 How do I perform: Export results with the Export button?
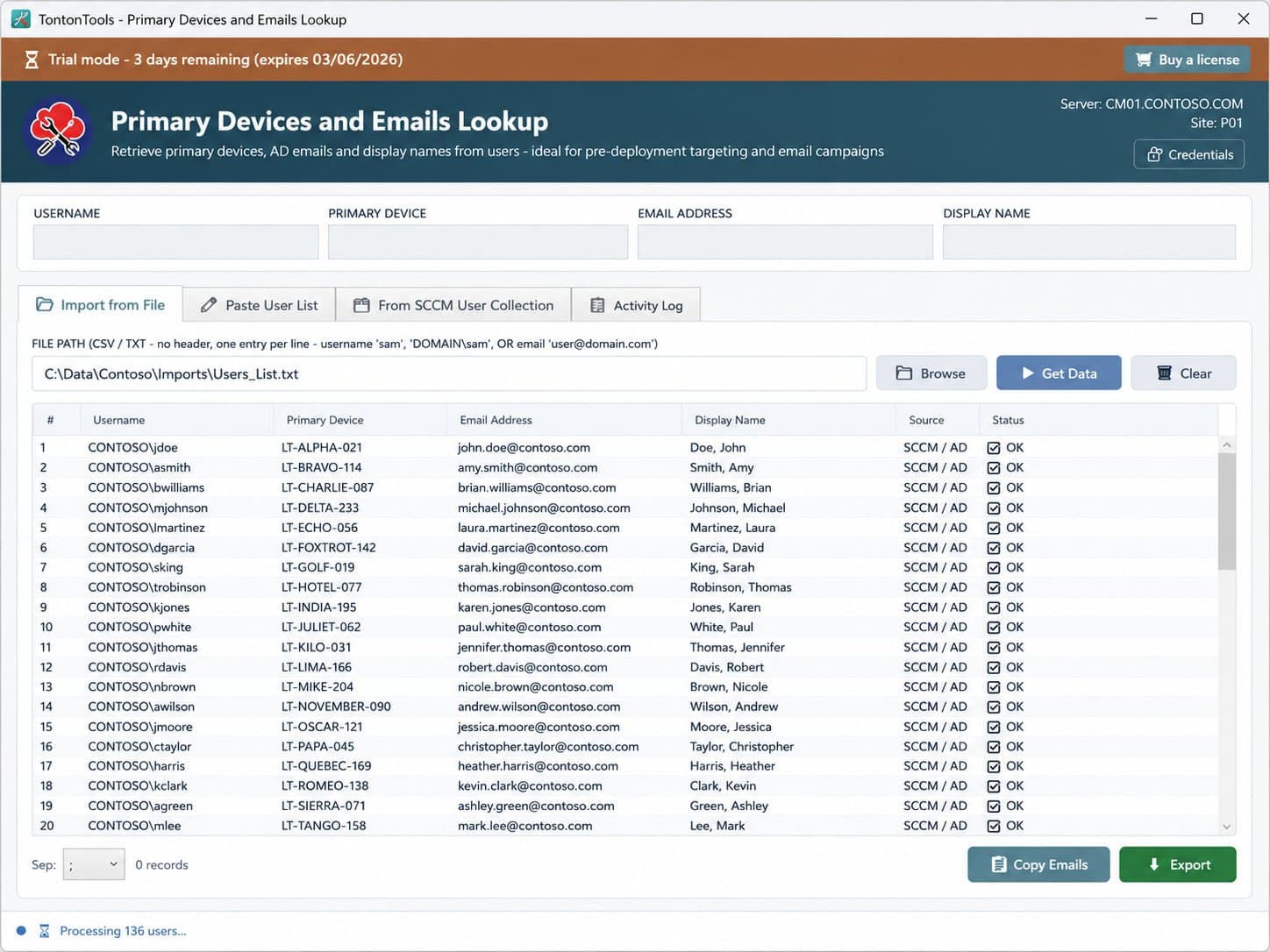(x=1177, y=864)
